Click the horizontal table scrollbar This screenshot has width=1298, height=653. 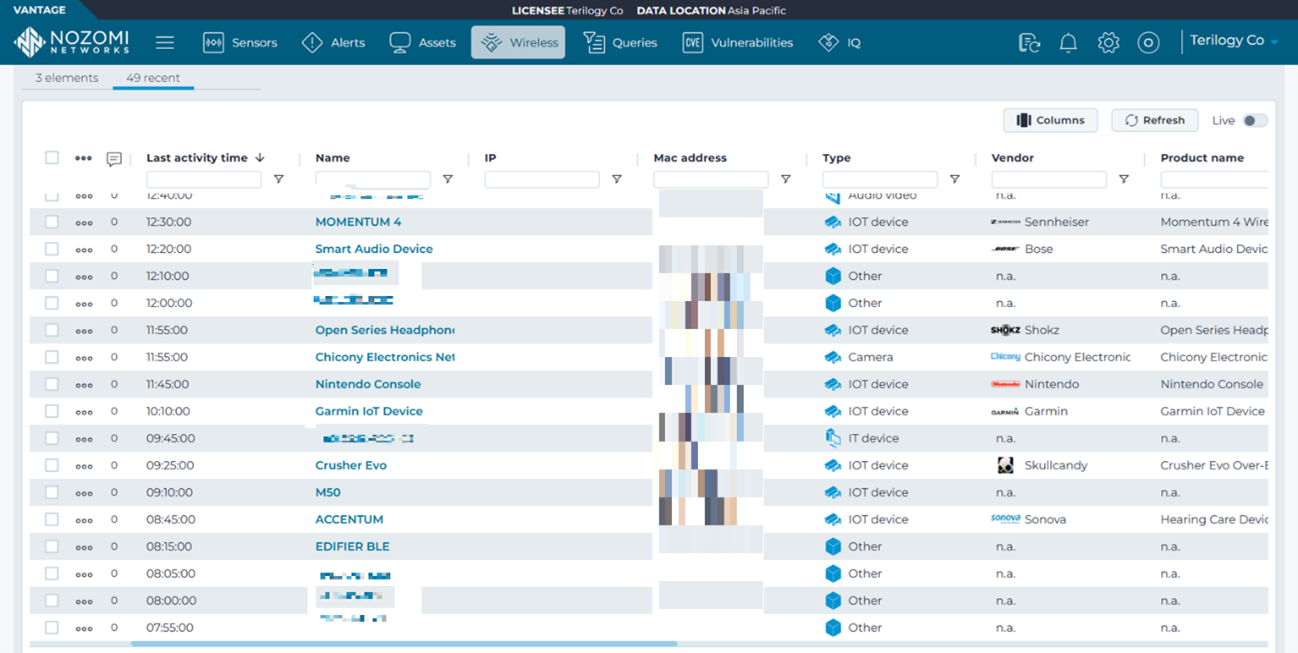404,644
